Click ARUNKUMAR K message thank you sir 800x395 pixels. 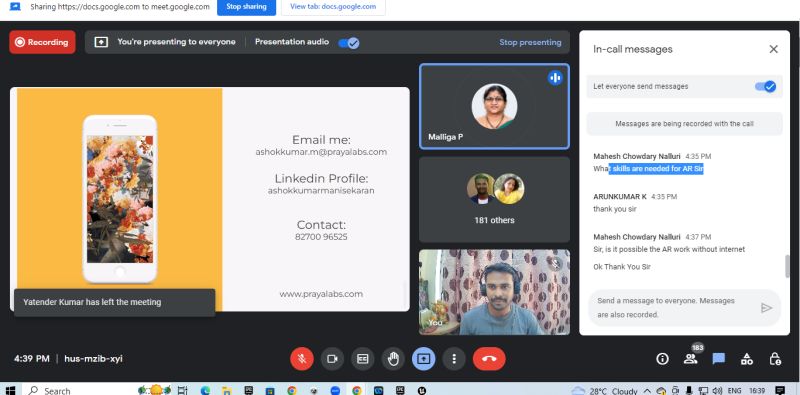click(x=614, y=209)
